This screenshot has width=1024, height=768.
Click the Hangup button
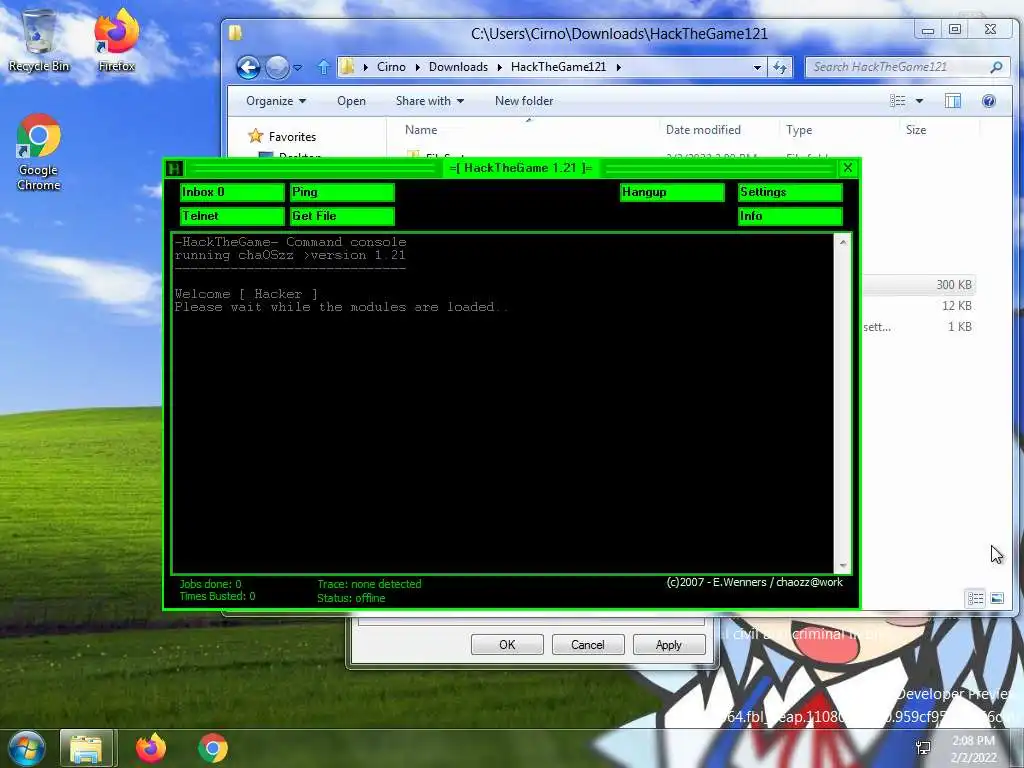point(672,192)
